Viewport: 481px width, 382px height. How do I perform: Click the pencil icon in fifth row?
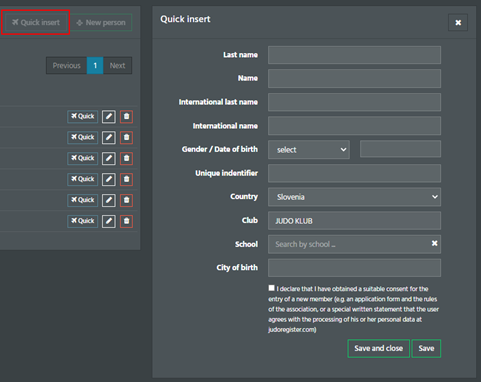coord(109,200)
